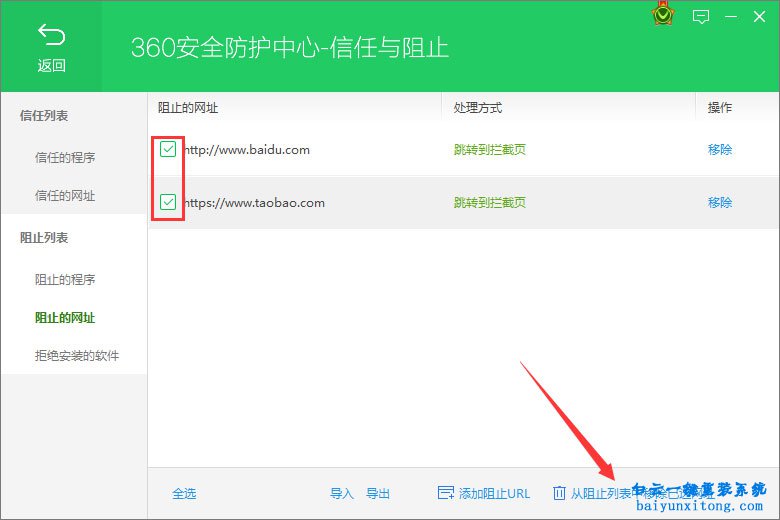Minimize the 360 security window
The width and height of the screenshot is (780, 520).
pos(731,16)
